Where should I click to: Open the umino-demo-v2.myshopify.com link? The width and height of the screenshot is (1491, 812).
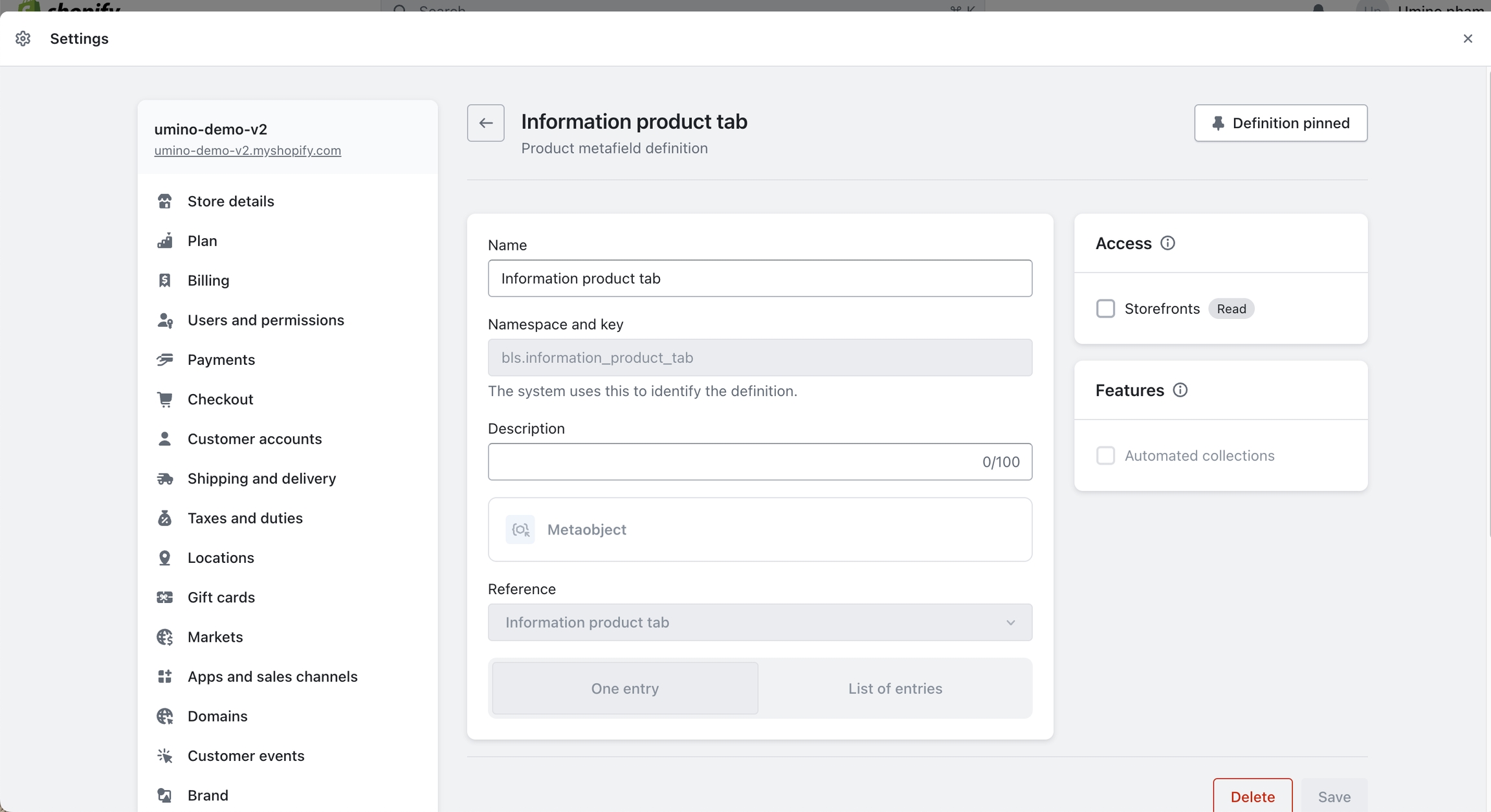coord(247,150)
